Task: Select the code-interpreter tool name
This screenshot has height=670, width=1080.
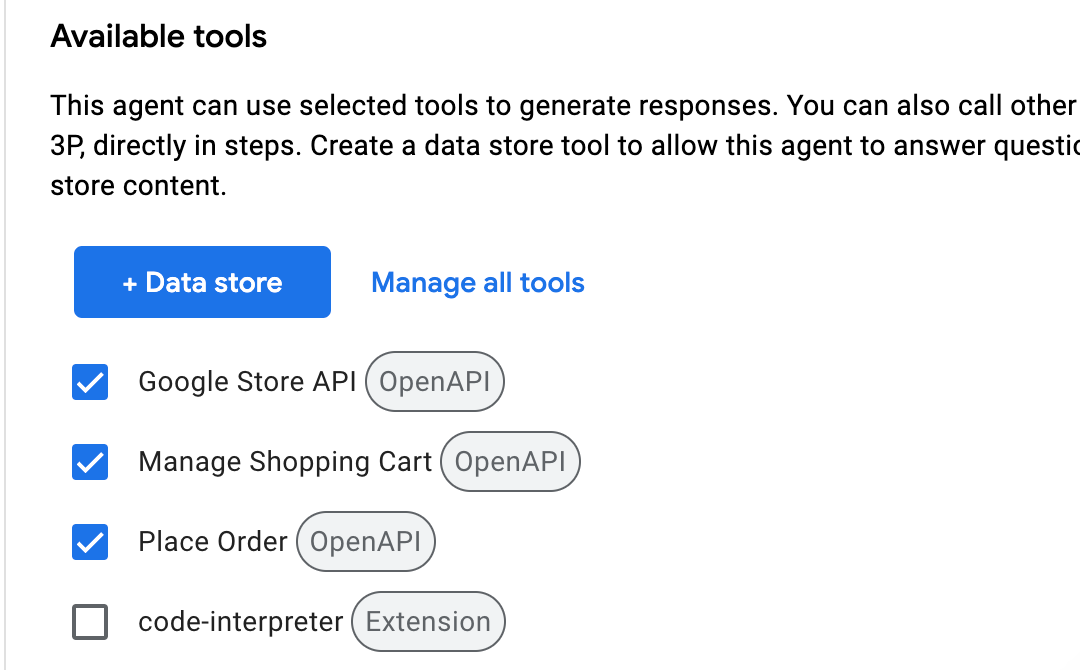Action: [240, 621]
